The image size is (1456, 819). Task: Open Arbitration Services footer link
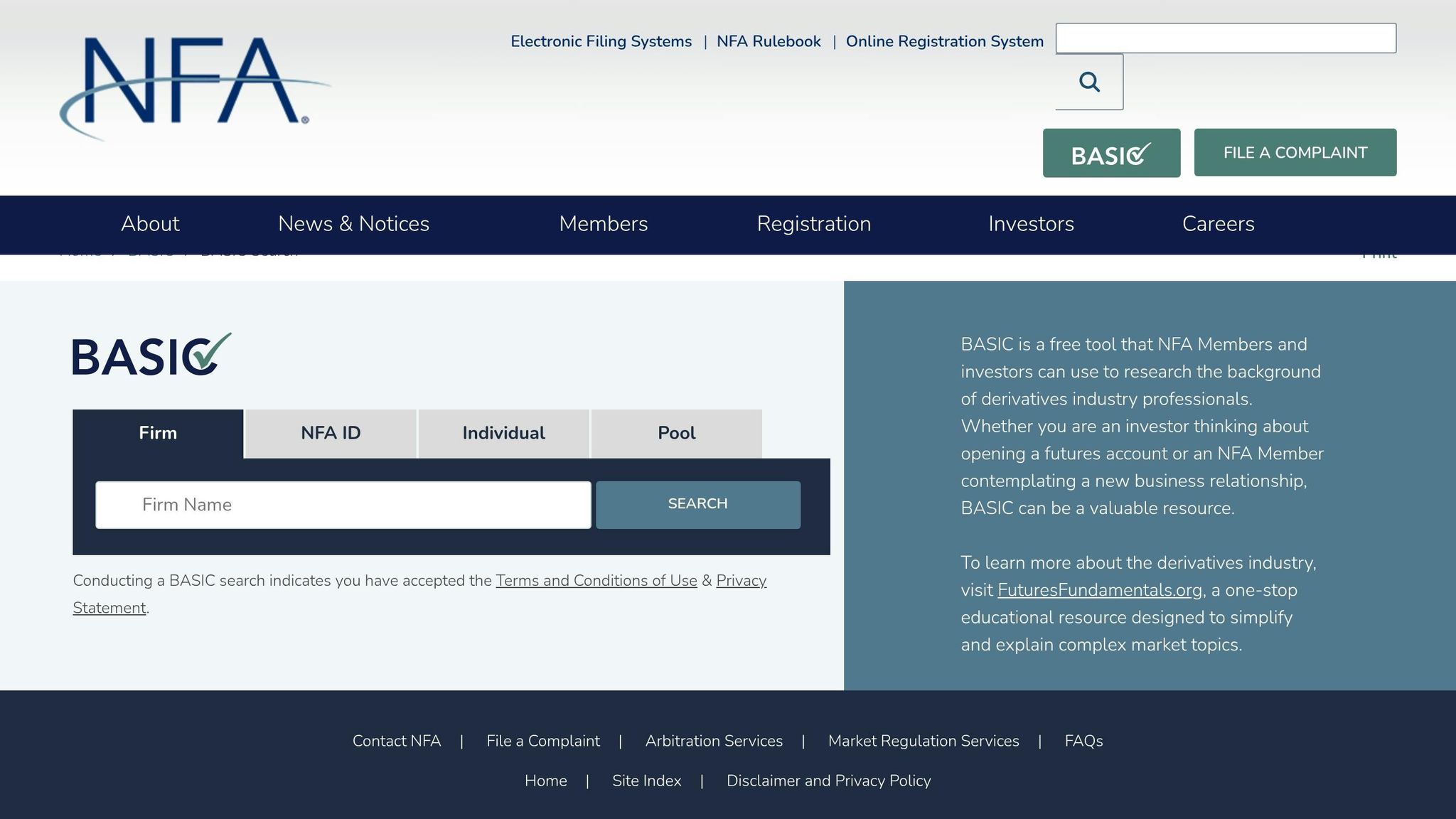714,741
